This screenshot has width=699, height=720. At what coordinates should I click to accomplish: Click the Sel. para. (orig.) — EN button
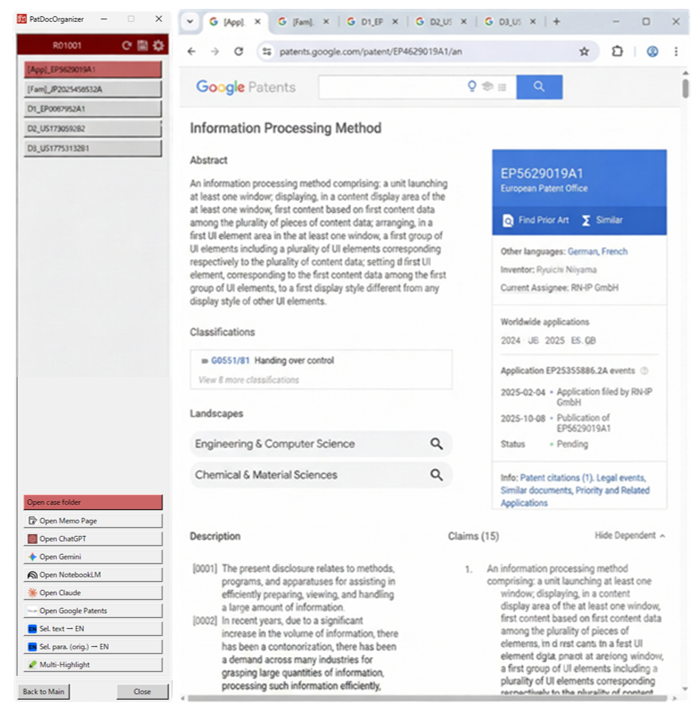pos(93,647)
